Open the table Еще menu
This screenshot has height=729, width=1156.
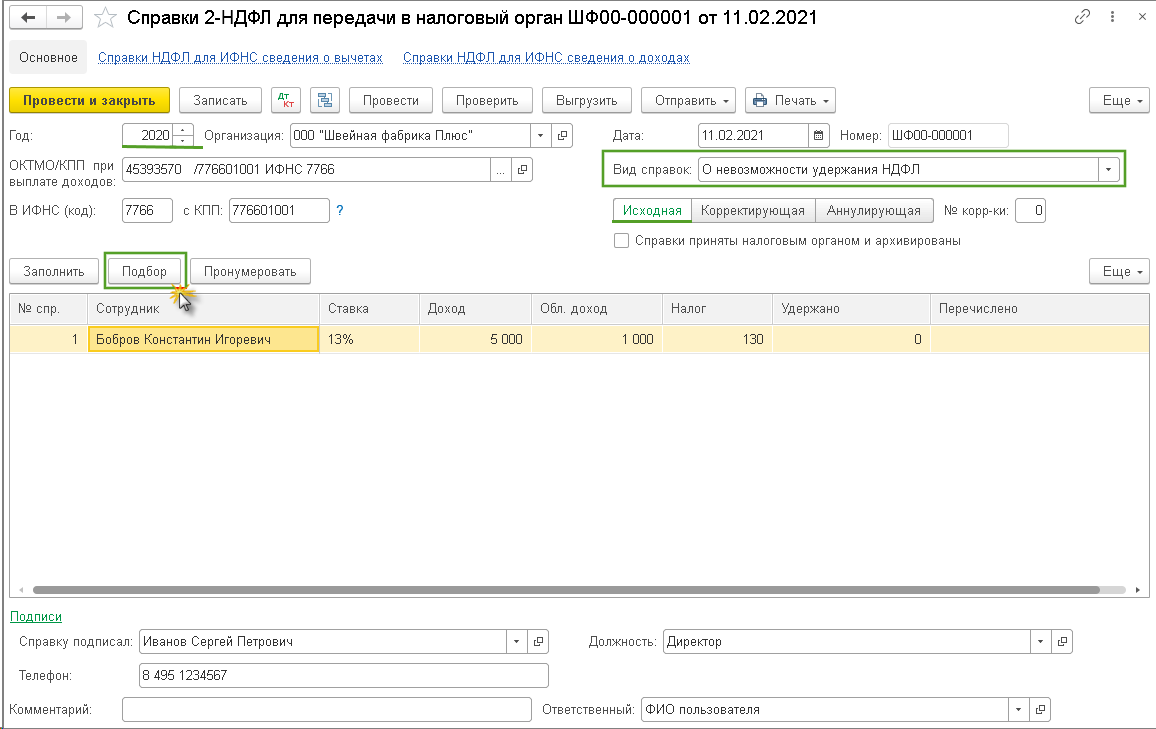(x=1119, y=271)
